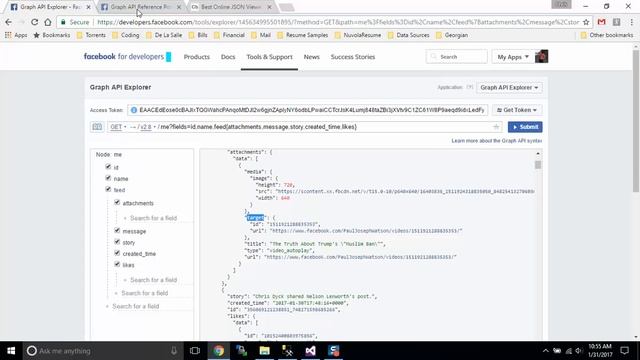This screenshot has height=360, width=640.
Task: Submit the Graph API query
Action: [525, 127]
